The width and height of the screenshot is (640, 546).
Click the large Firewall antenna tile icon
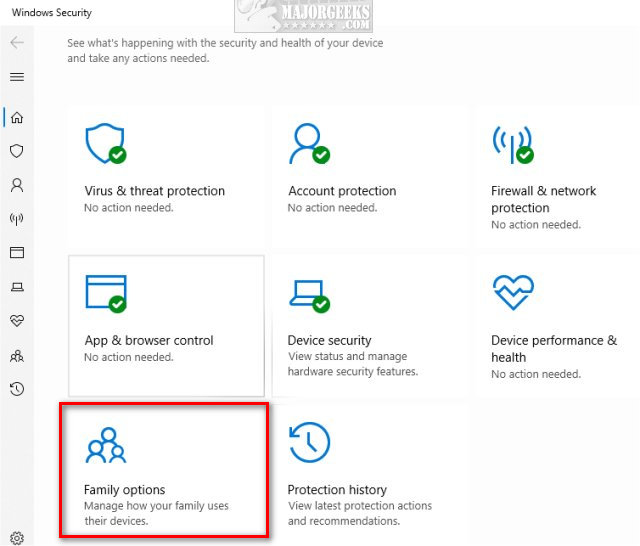pos(513,145)
